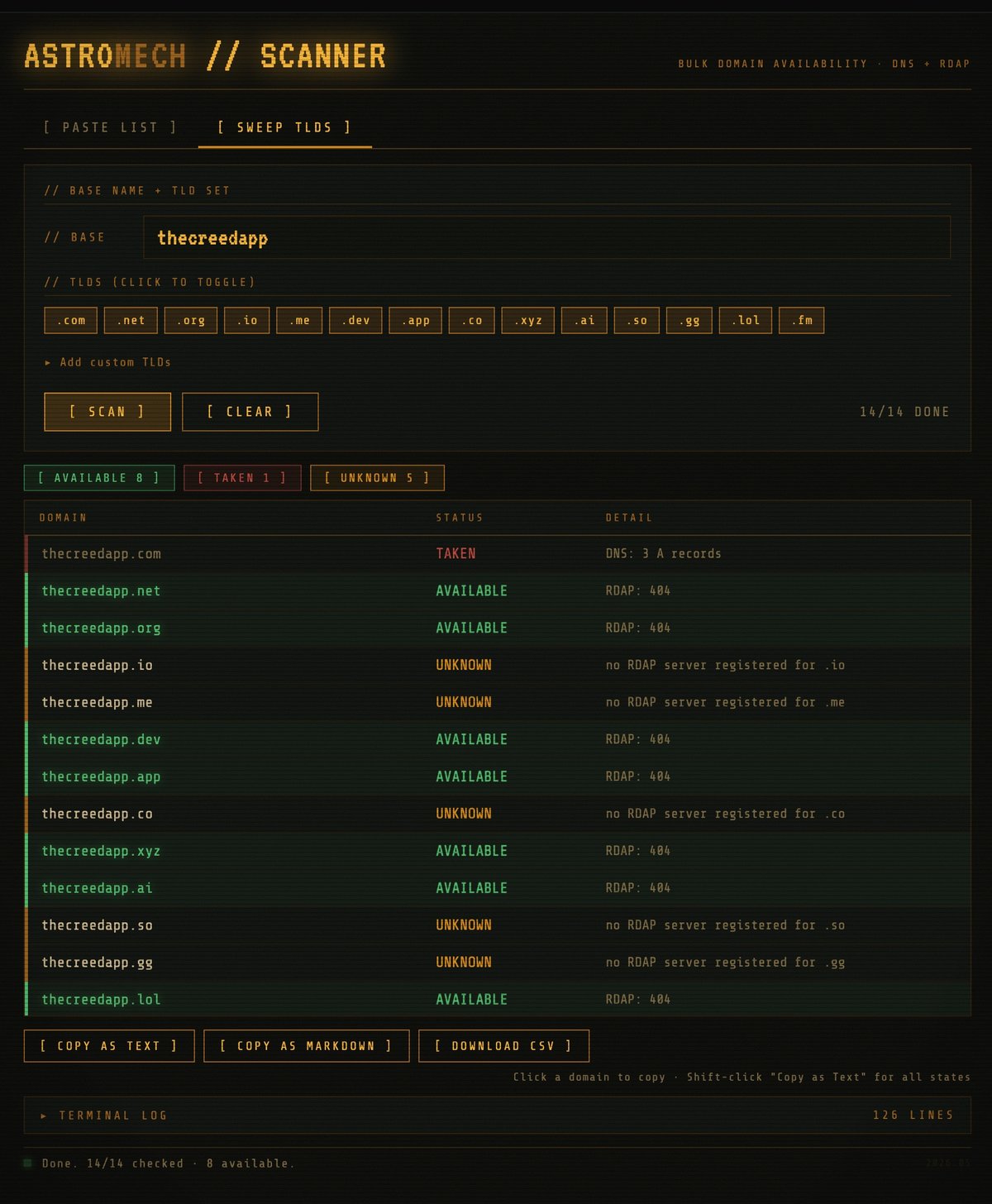Copy domain thecreedapp.xyz
Screen dimensions: 992x1204
click(101, 852)
